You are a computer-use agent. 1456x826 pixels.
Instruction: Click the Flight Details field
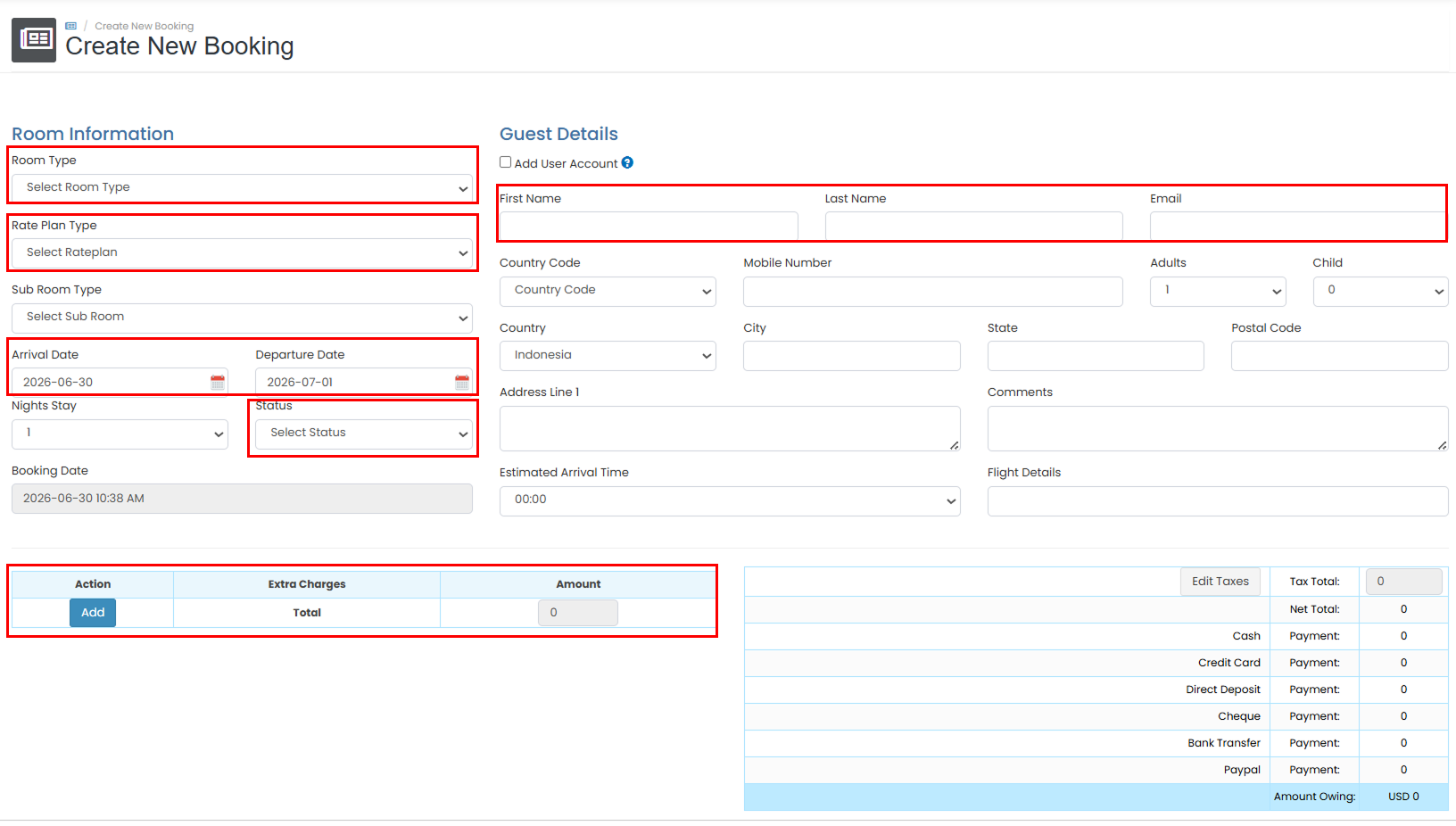tap(1218, 501)
